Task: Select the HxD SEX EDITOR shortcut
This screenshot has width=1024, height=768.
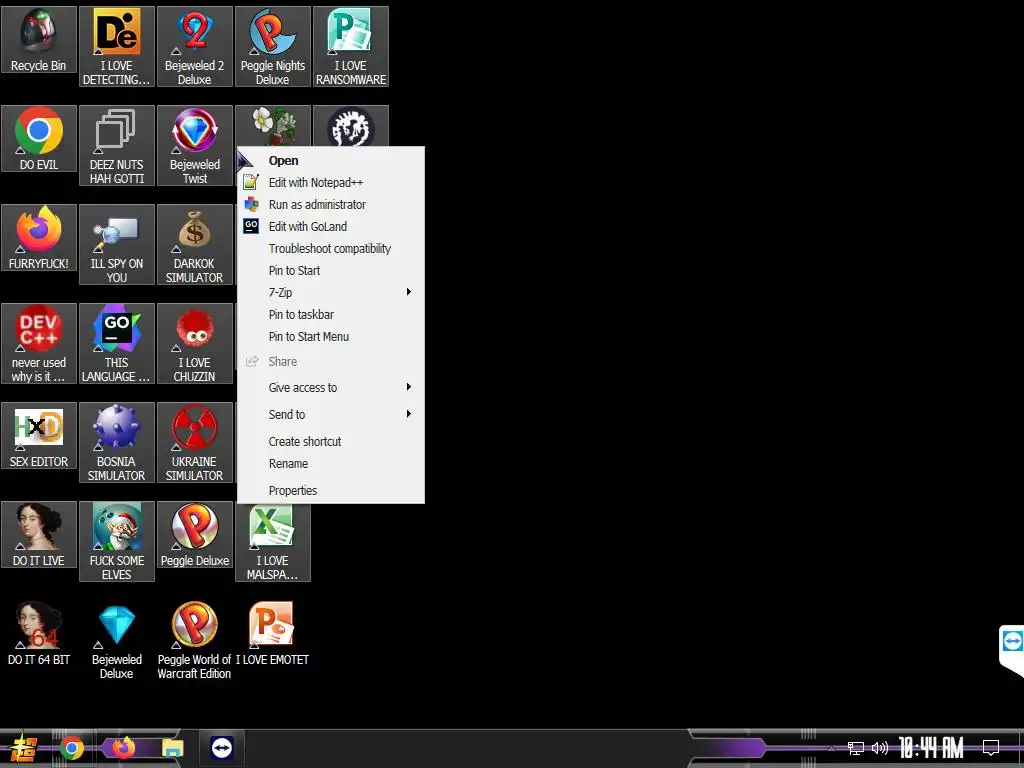Action: (x=39, y=436)
